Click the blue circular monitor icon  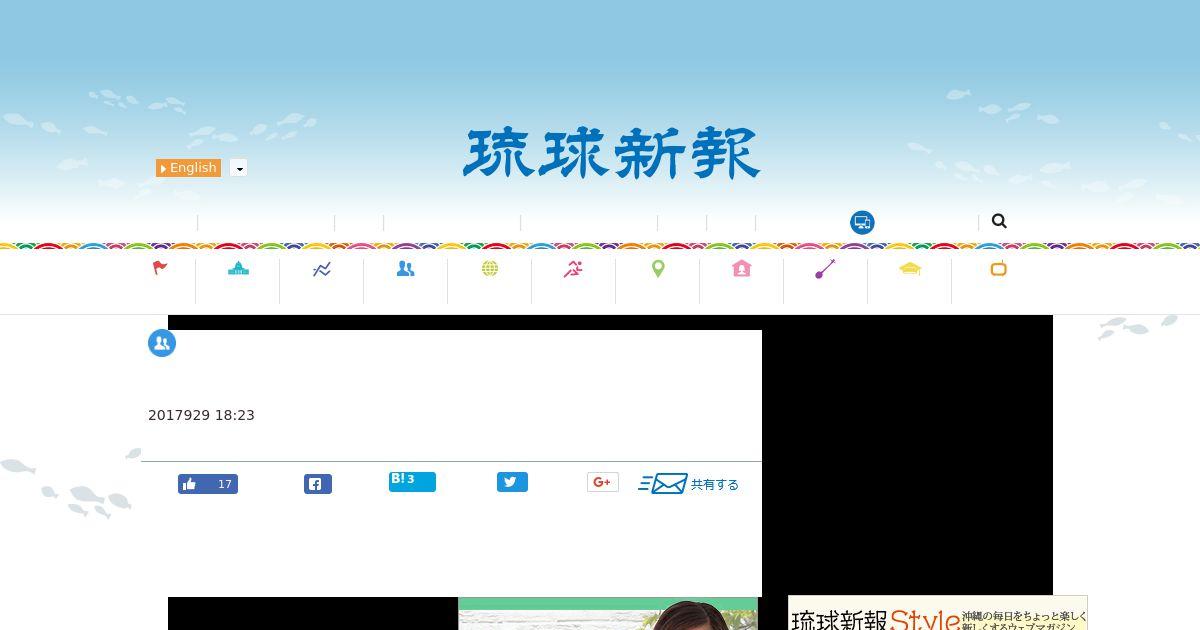click(862, 222)
